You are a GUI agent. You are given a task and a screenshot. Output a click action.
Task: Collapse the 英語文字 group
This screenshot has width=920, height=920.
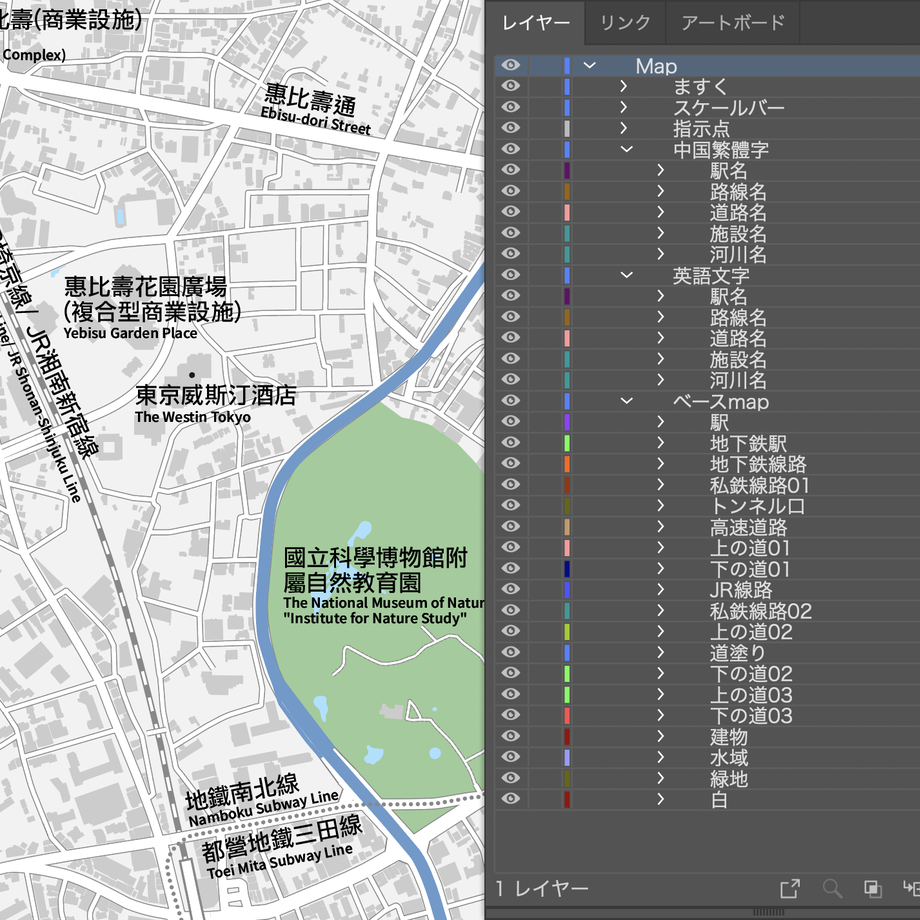point(627,275)
